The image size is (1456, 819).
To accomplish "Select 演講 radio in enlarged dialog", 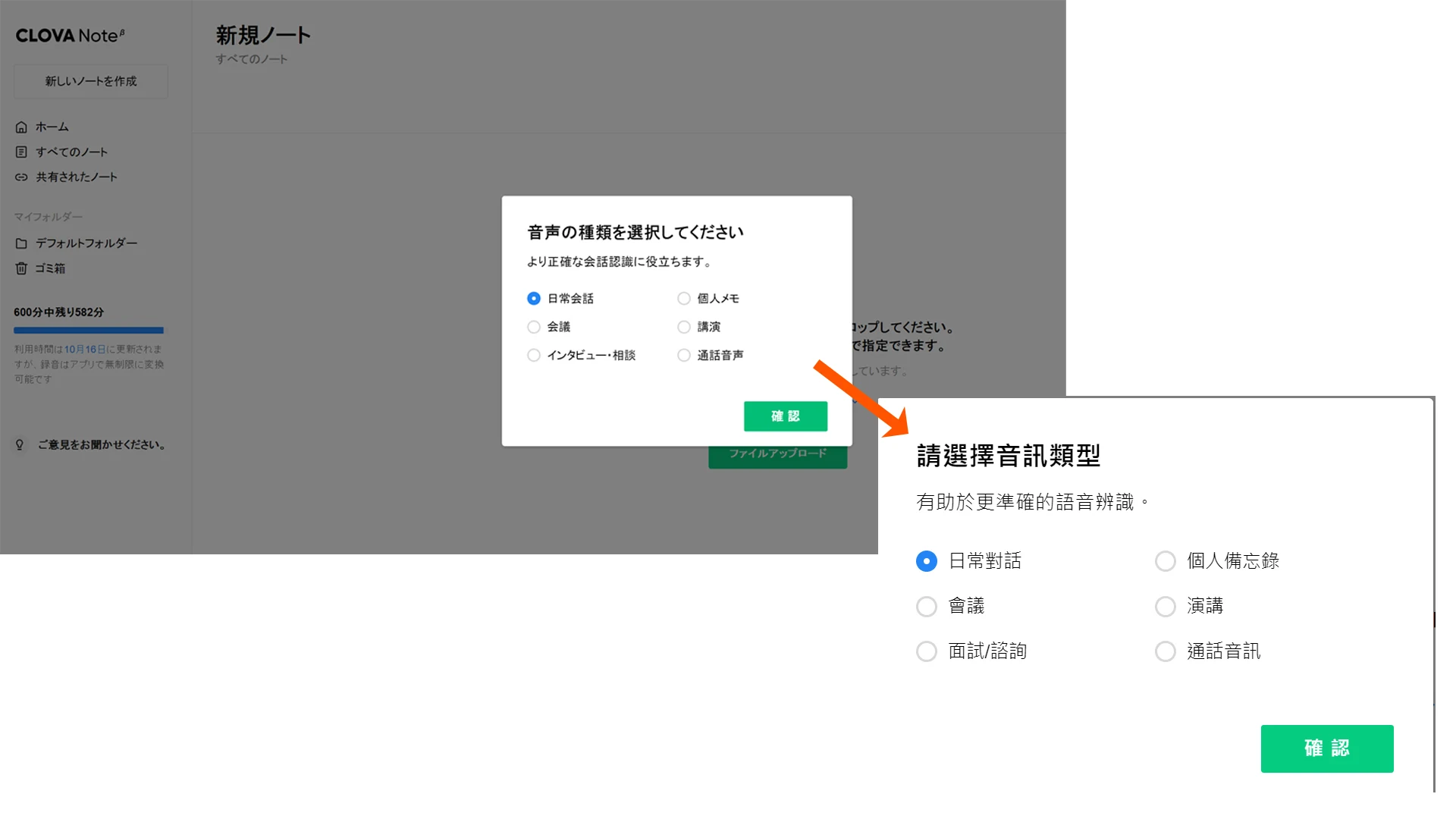I will tap(1166, 607).
